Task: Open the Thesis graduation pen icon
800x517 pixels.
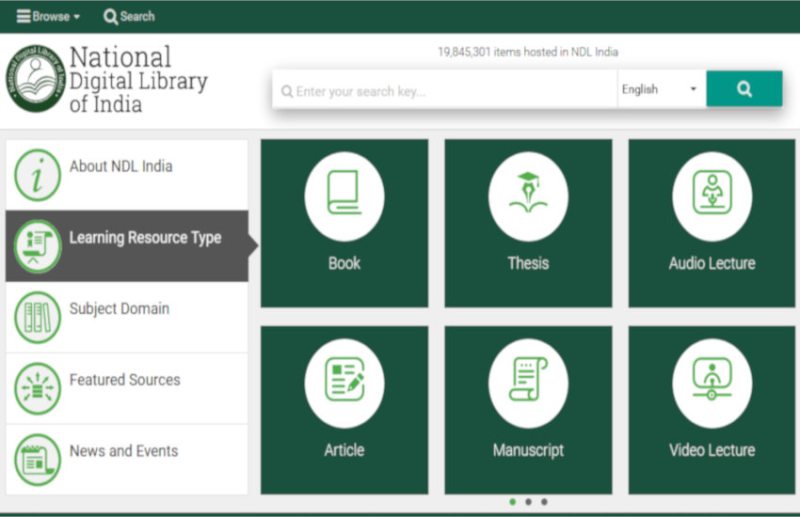Action: 528,197
